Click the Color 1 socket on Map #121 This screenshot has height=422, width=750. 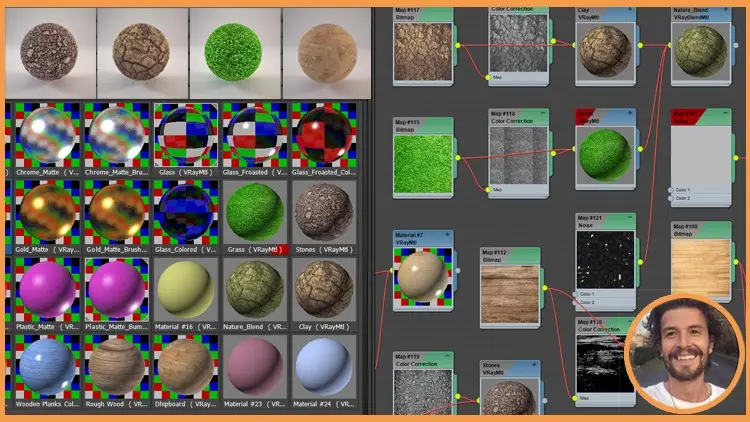[x=575, y=294]
